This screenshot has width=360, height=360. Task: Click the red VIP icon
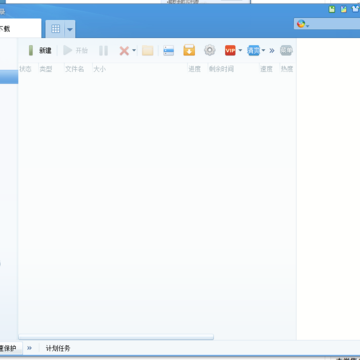coord(230,50)
